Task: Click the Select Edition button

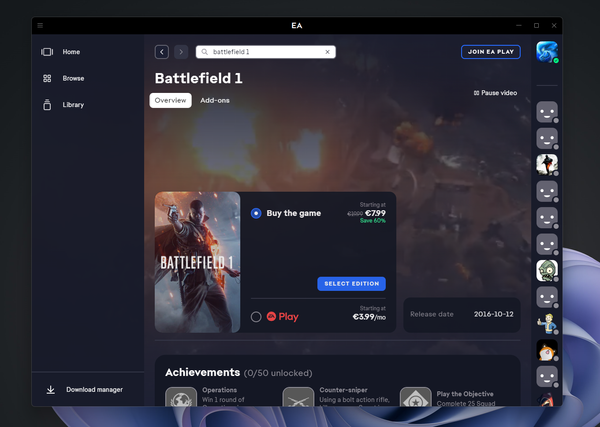Action: (x=351, y=284)
